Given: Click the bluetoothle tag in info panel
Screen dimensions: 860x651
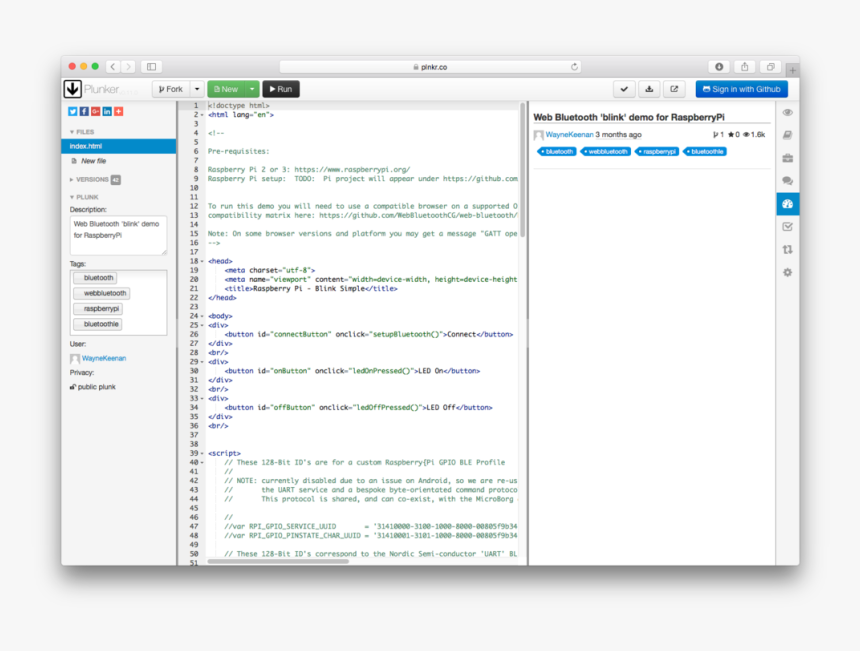Looking at the screenshot, I should [705, 151].
